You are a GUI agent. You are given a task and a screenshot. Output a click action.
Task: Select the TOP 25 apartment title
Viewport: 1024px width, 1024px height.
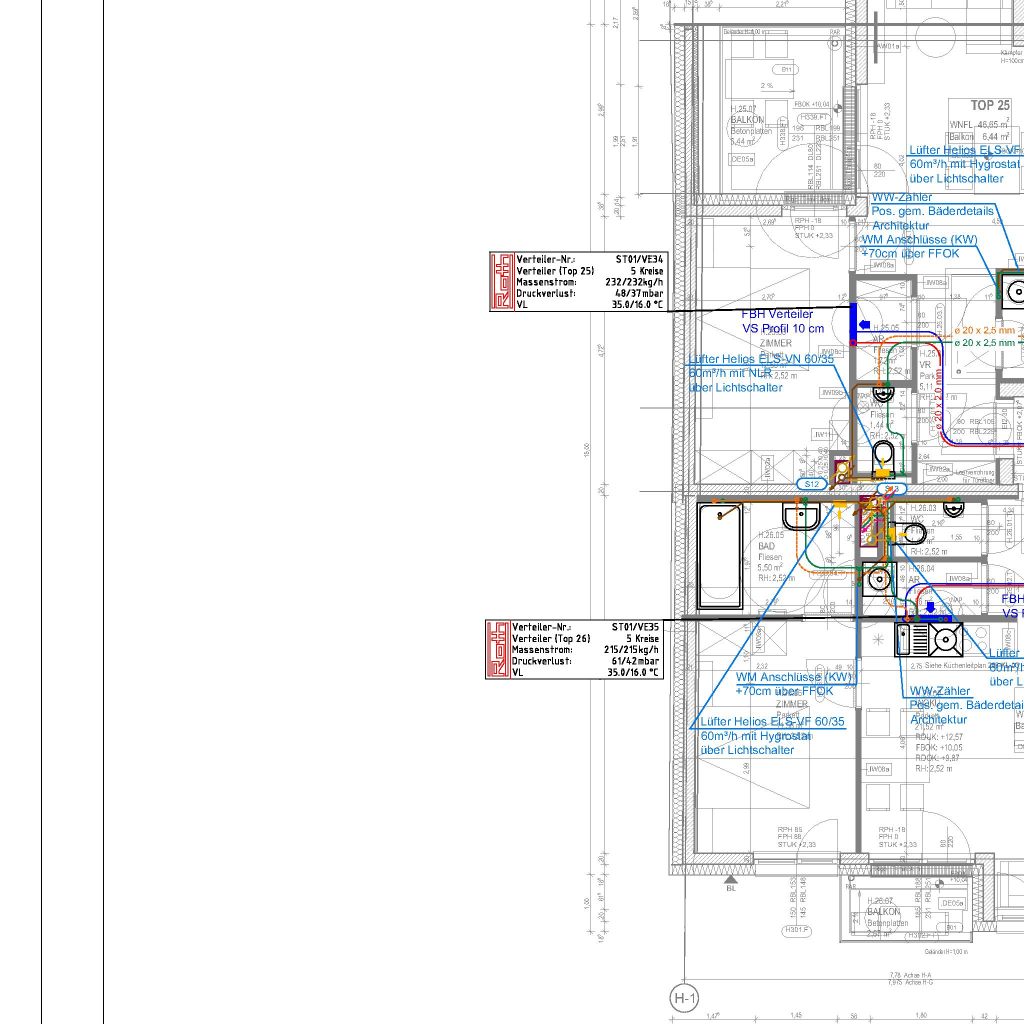[989, 105]
